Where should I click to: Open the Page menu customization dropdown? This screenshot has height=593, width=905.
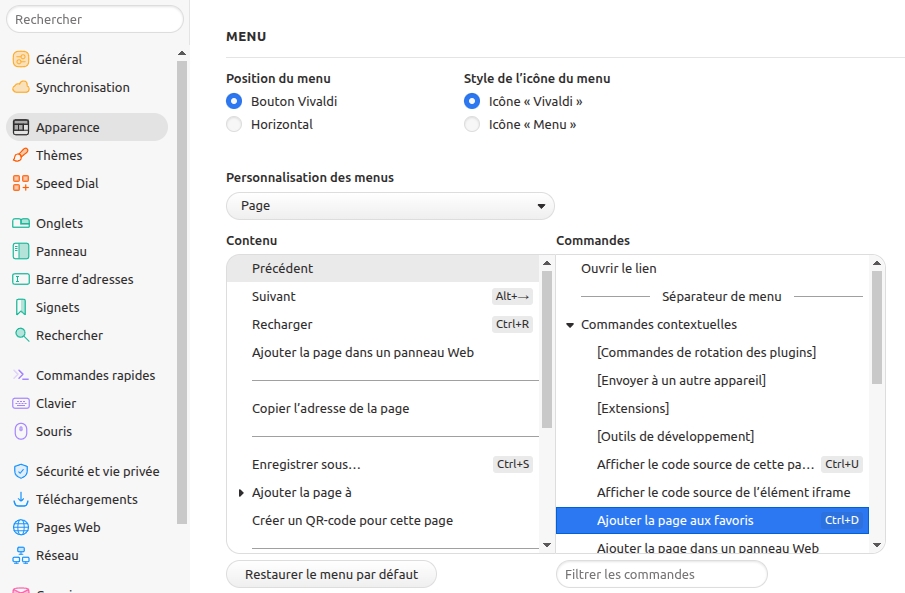390,206
